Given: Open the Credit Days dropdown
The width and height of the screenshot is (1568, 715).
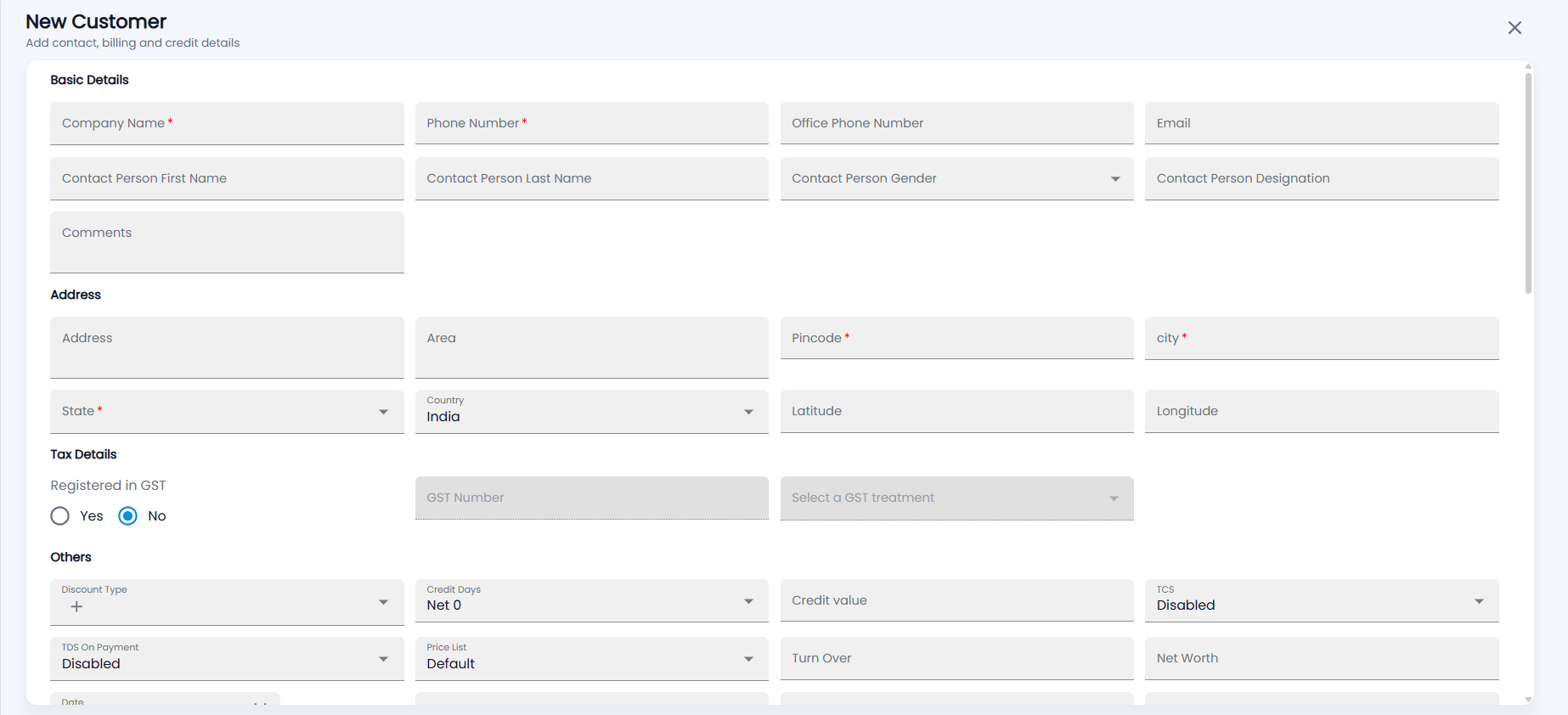Looking at the screenshot, I should point(592,601).
